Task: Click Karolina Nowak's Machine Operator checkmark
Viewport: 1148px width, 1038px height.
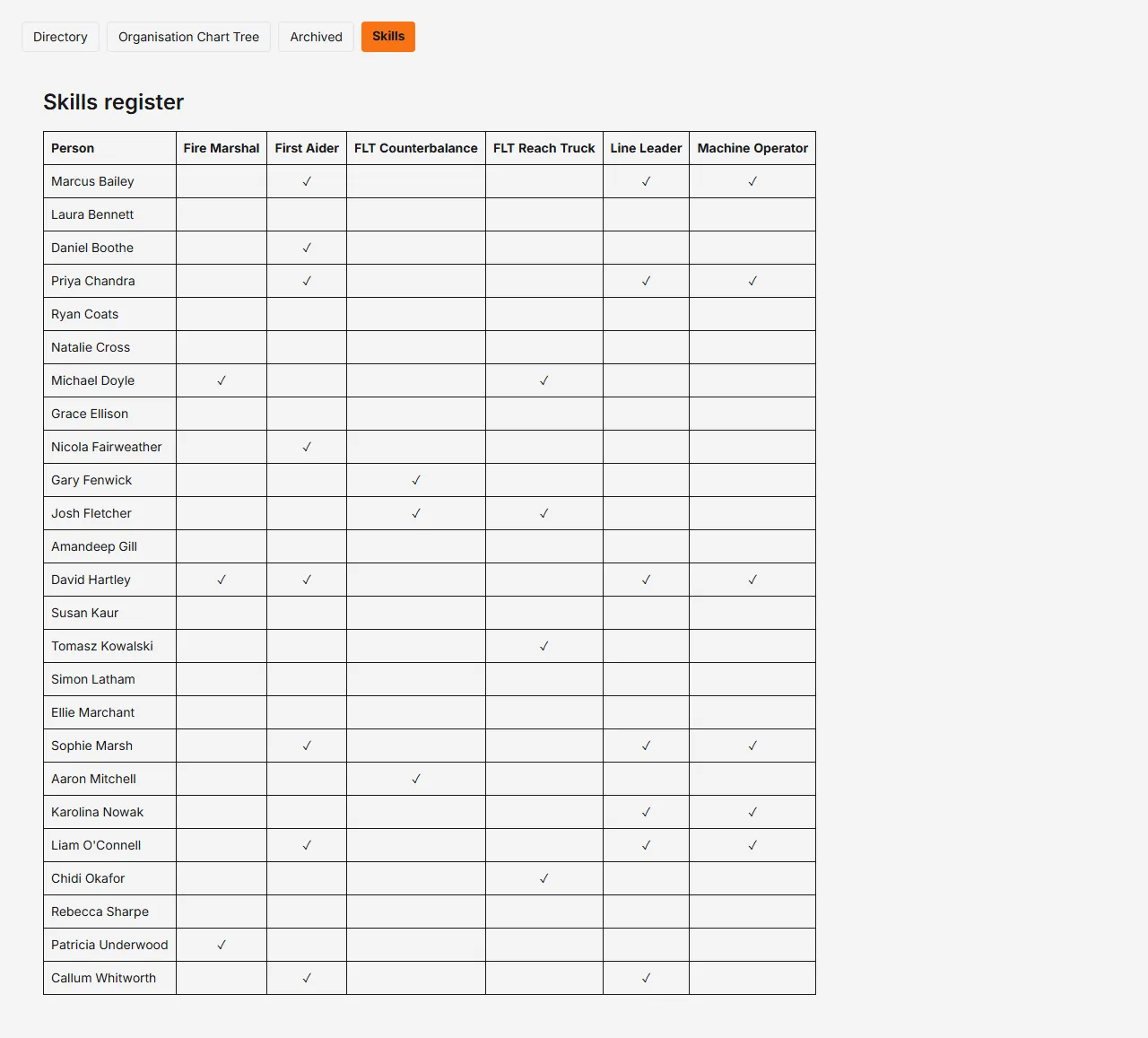Action: coord(752,812)
